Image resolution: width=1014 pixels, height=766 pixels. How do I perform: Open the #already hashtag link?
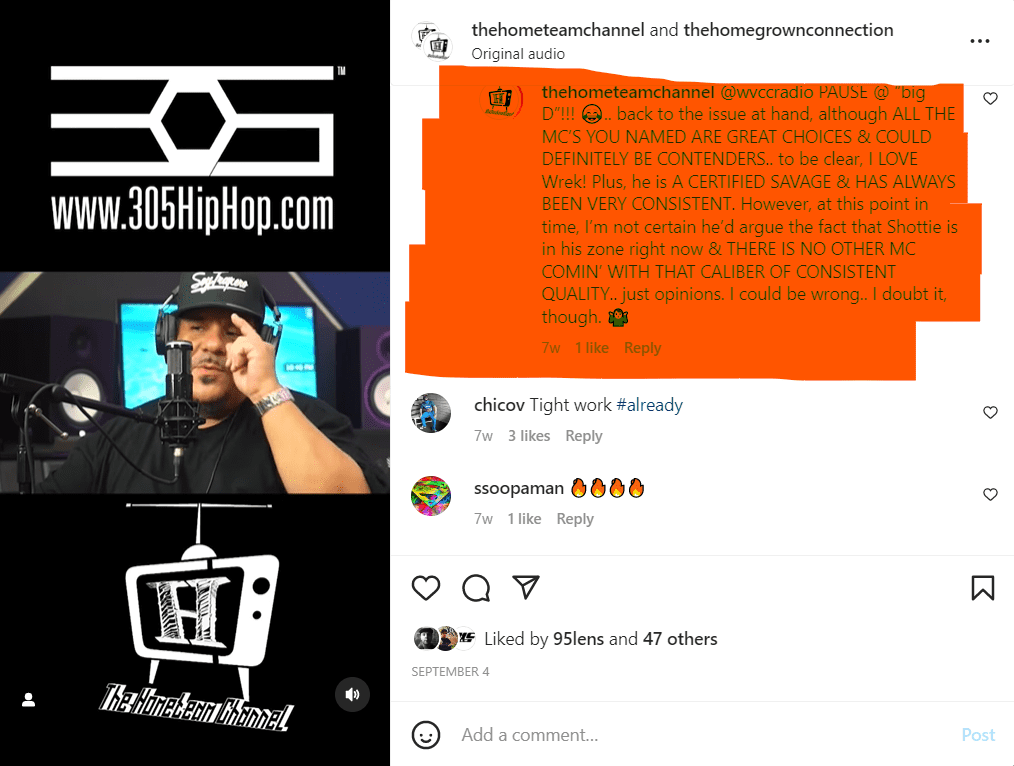(x=649, y=405)
